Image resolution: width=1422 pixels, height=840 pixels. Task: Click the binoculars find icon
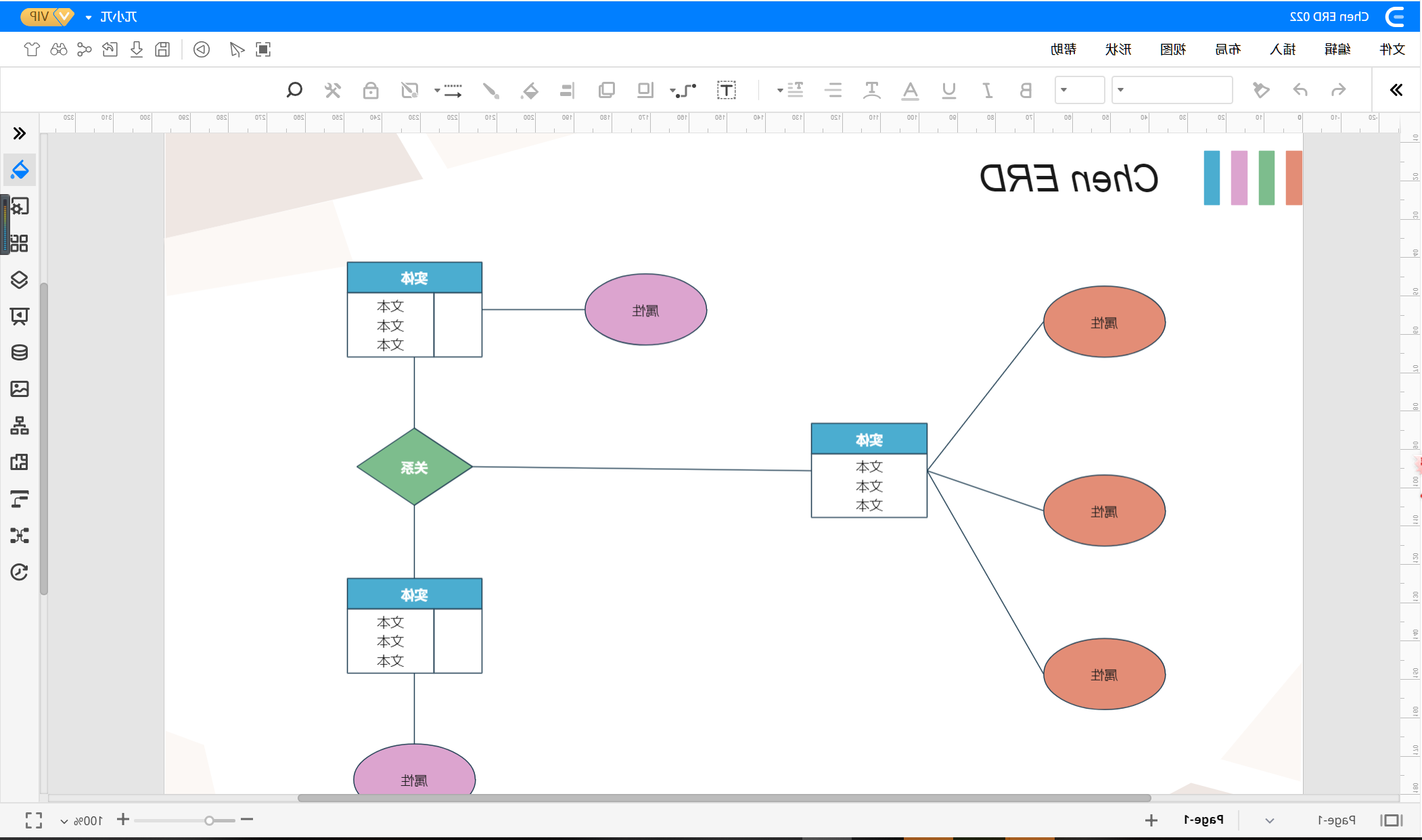[59, 49]
